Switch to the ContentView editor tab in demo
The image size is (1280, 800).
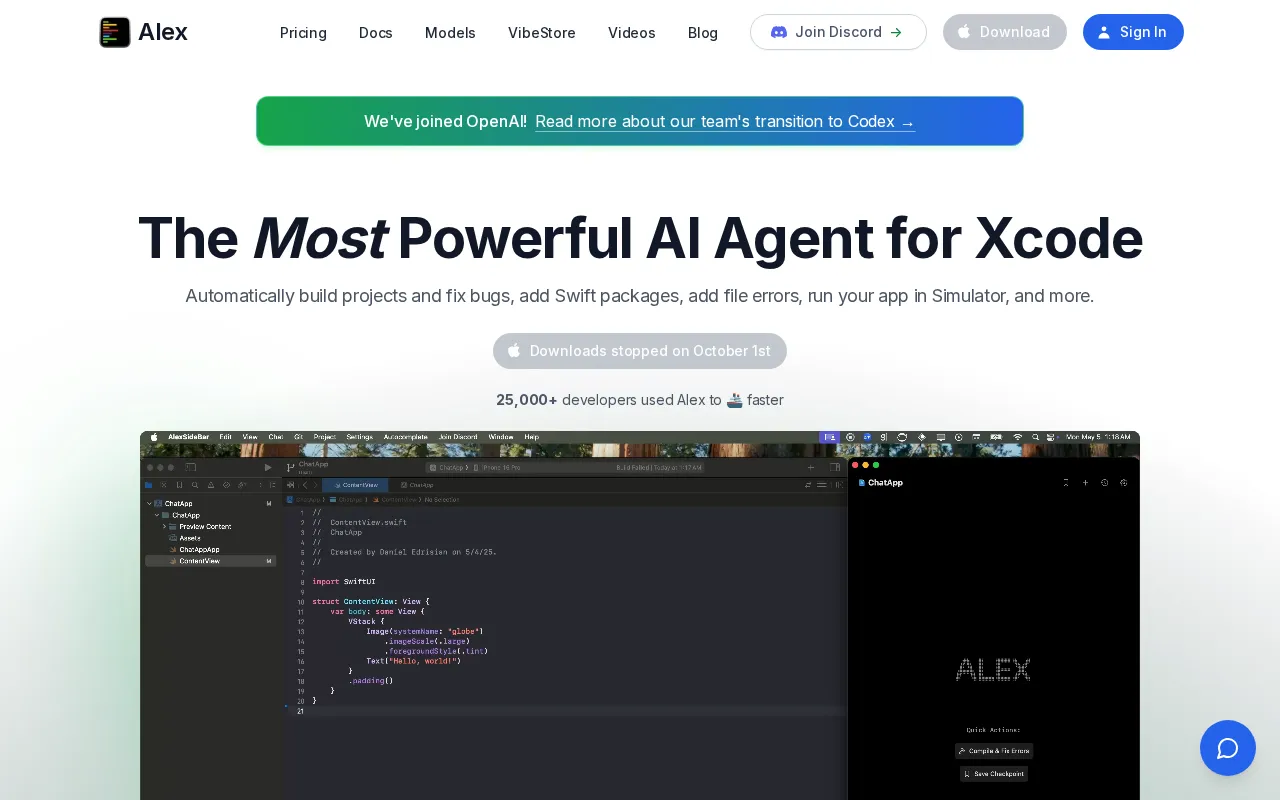(355, 485)
